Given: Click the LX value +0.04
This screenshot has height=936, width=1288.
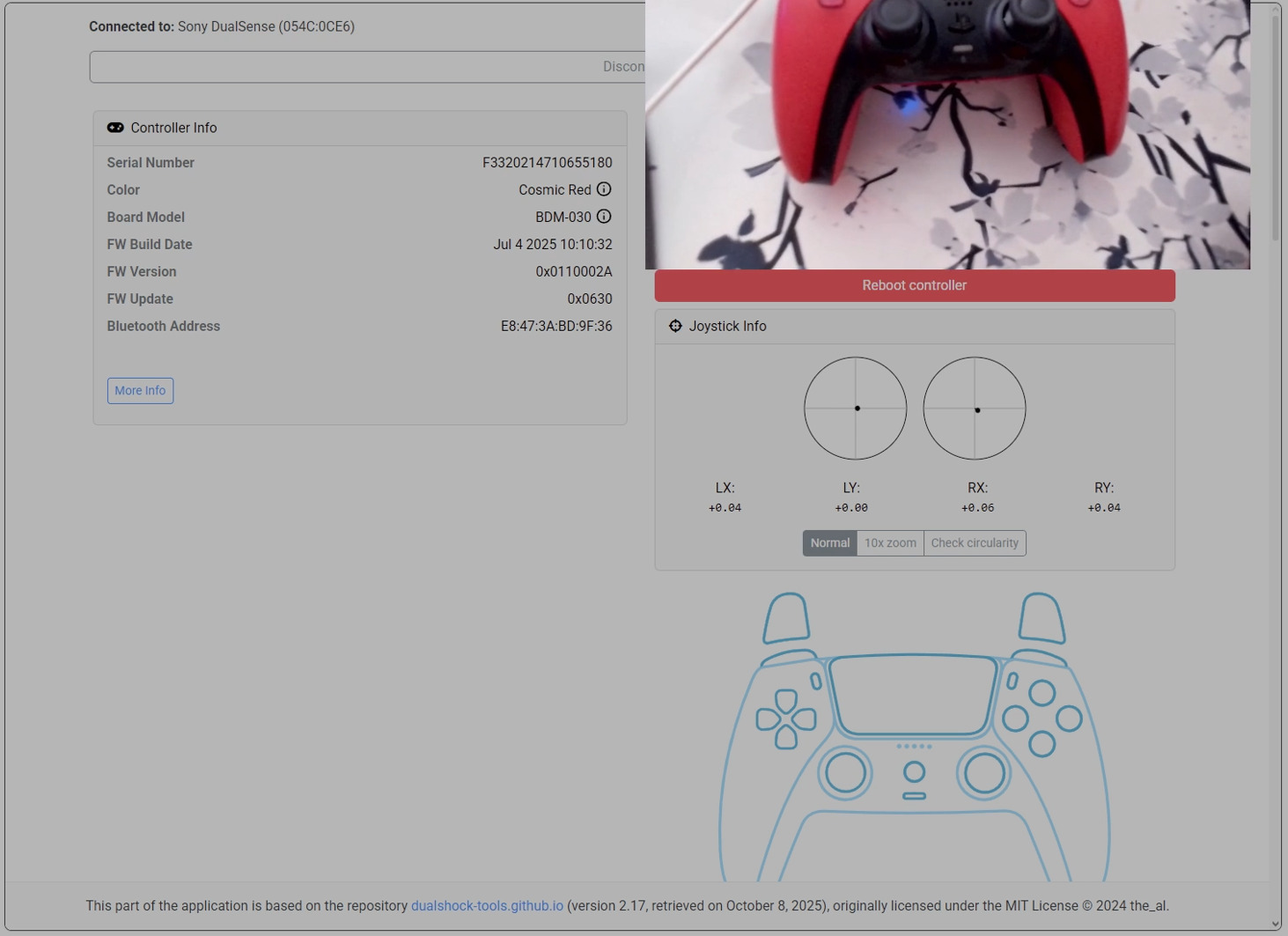Looking at the screenshot, I should (725, 508).
